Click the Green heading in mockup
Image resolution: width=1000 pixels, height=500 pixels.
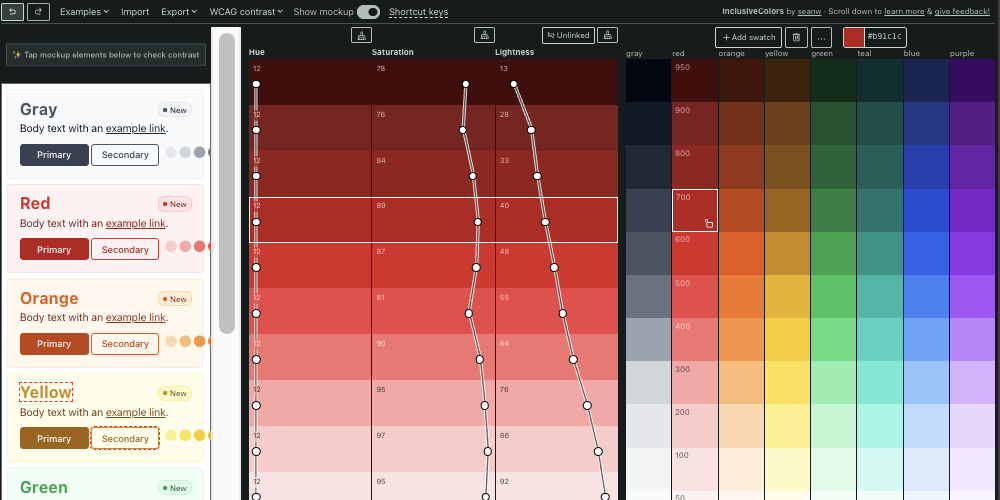tap(43, 487)
